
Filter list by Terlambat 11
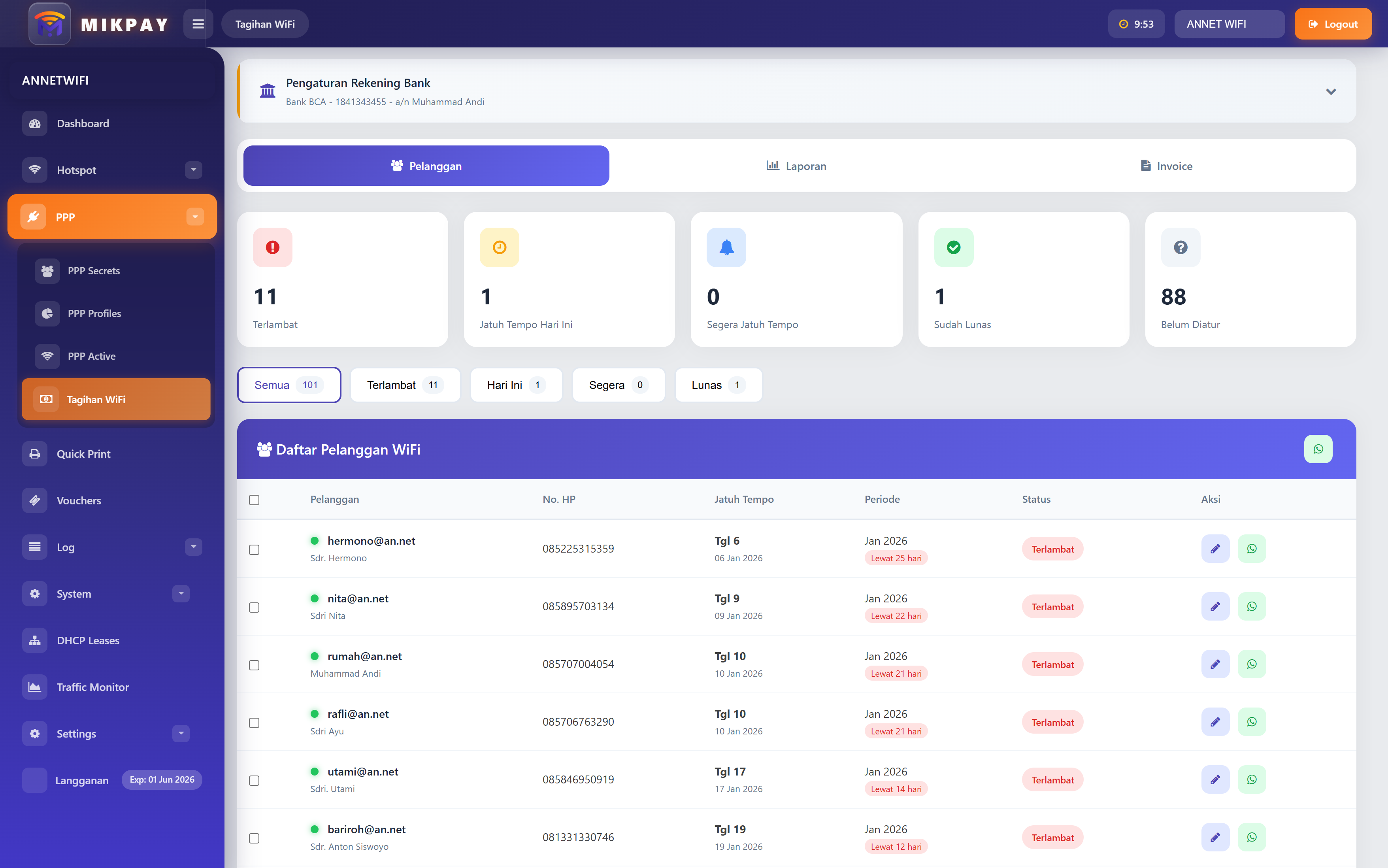tap(405, 385)
